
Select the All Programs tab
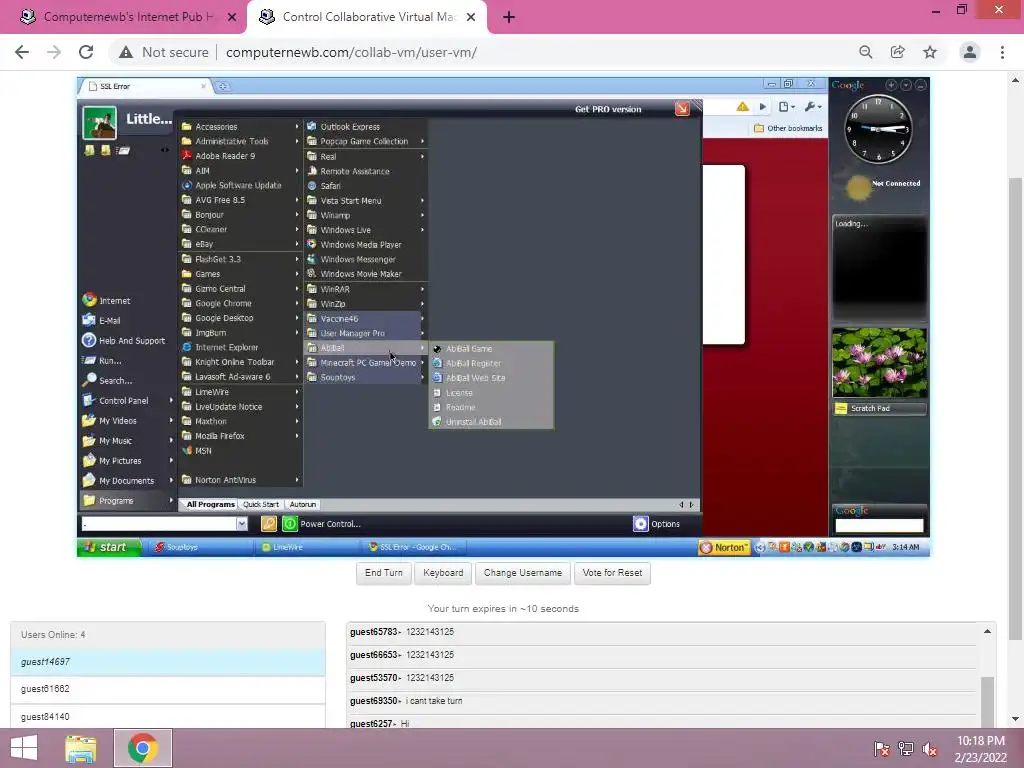(x=210, y=504)
